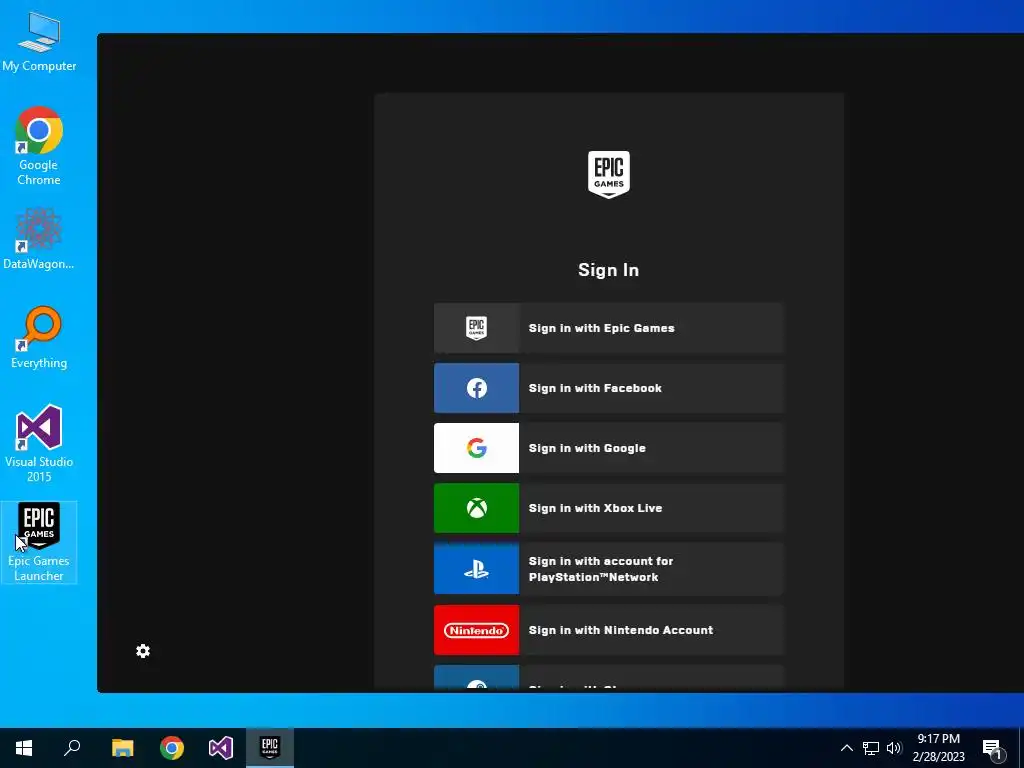
Task: Sign in with account for PlayStation Network
Action: point(608,569)
